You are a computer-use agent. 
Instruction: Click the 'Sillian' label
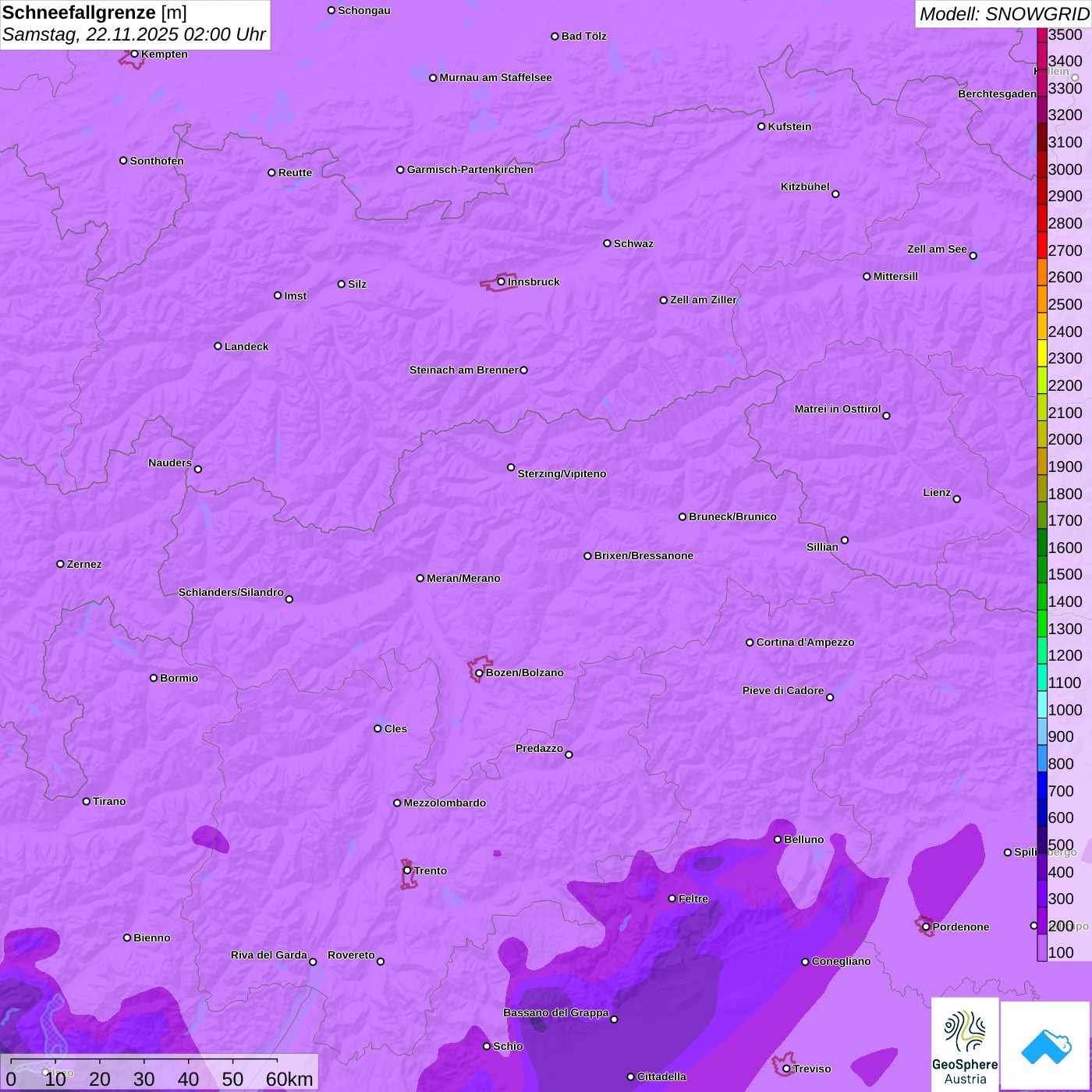822,547
